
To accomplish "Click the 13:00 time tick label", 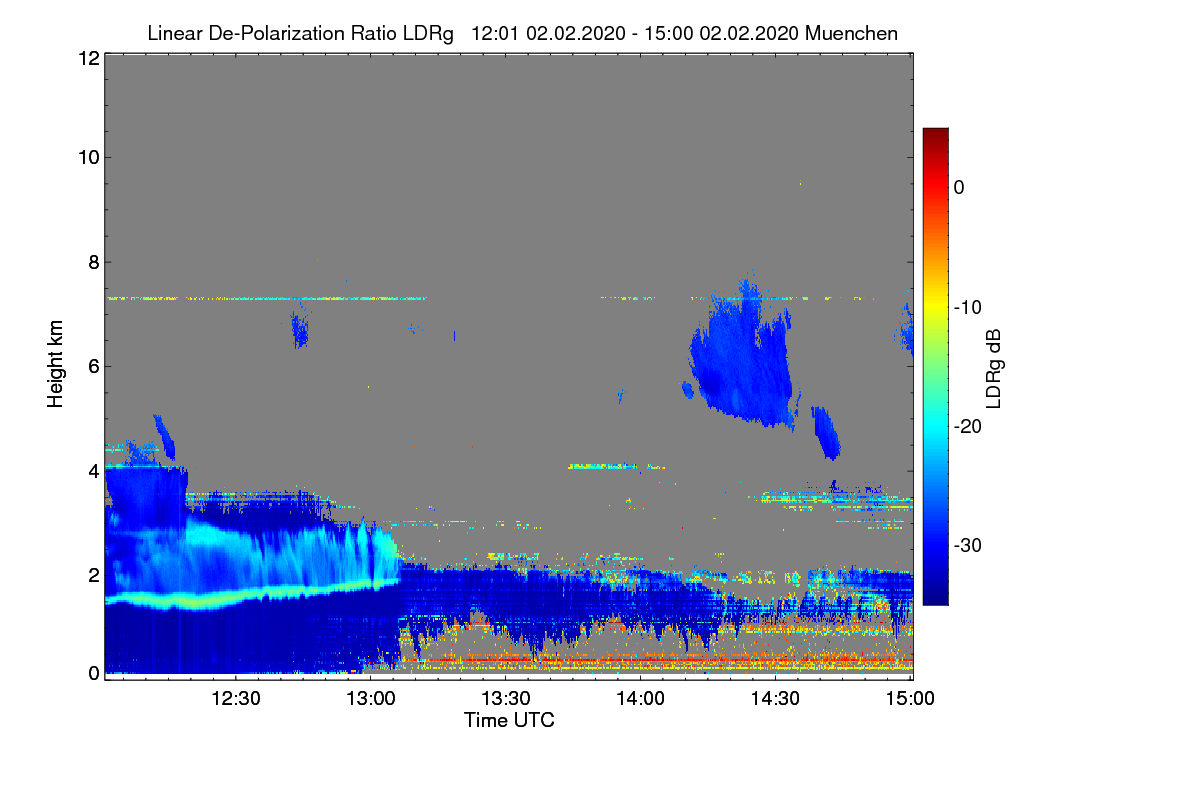I will coord(371,698).
